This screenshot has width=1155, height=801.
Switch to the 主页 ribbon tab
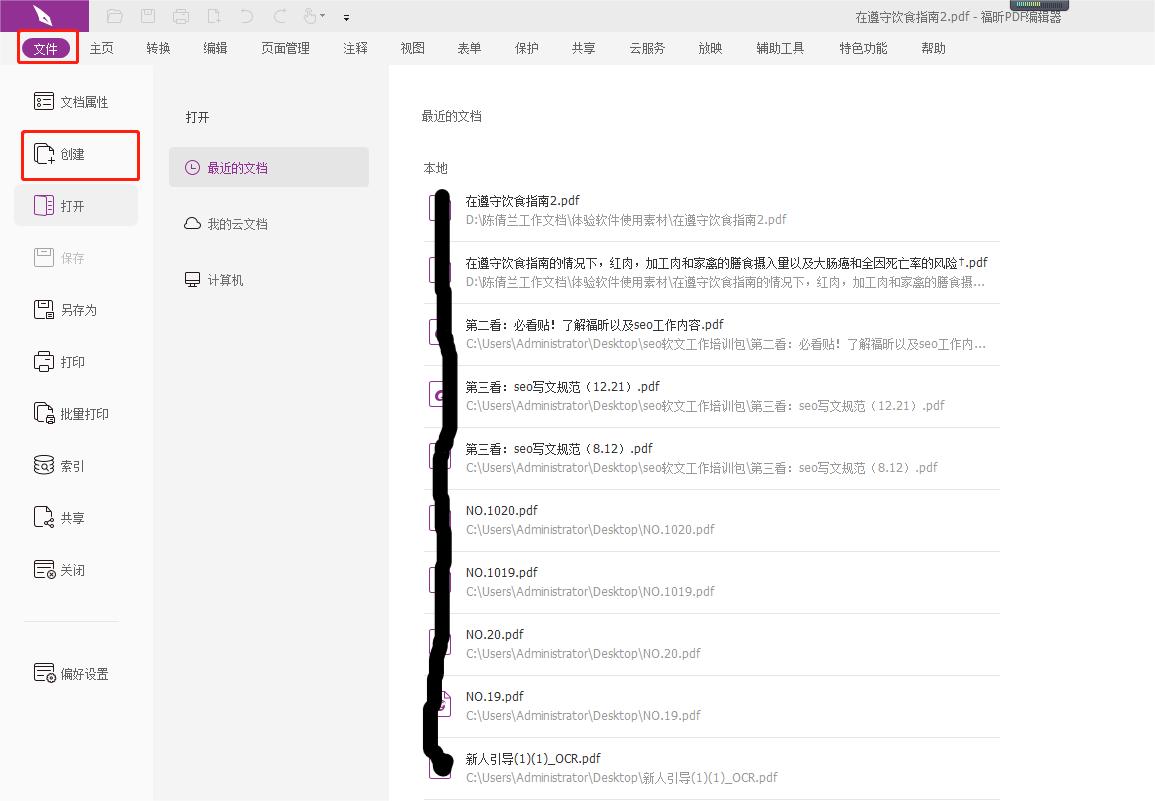101,47
